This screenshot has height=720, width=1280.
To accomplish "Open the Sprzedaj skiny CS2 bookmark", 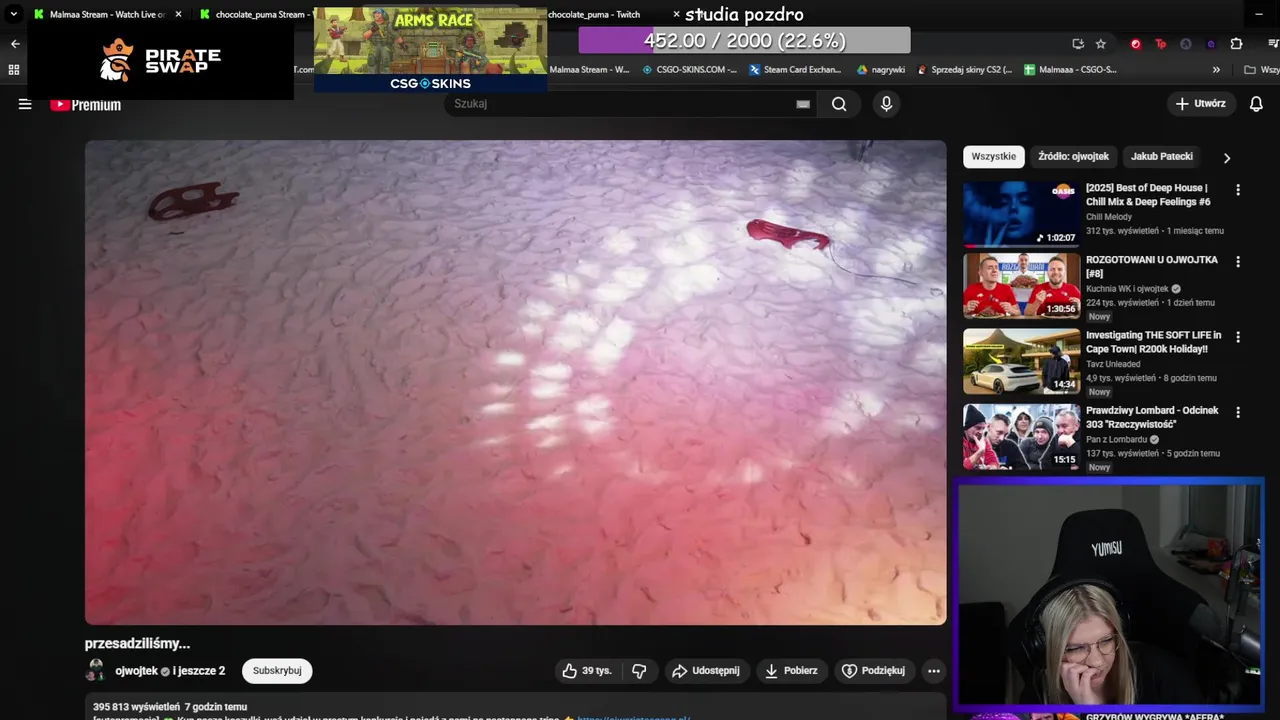I will pos(964,70).
